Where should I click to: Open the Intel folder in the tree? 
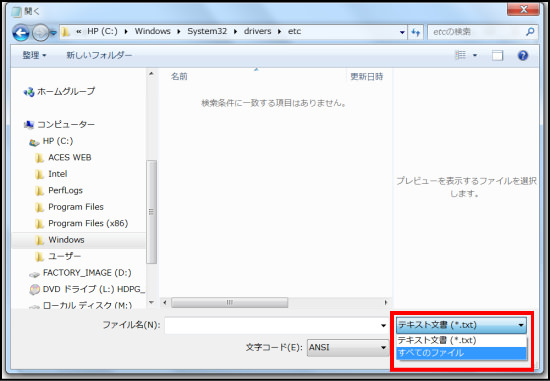click(58, 174)
